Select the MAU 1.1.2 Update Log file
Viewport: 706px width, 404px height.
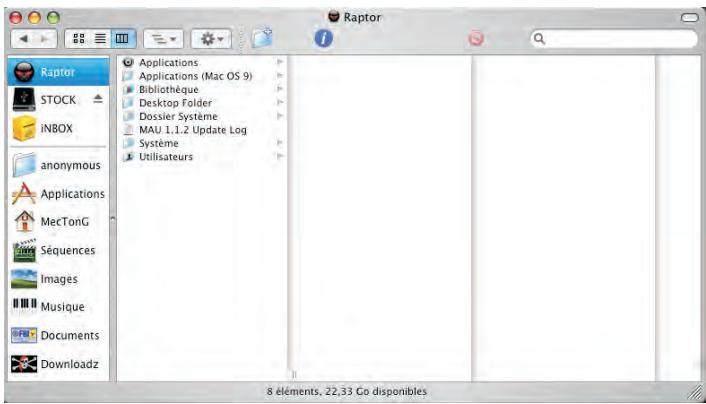click(202, 130)
